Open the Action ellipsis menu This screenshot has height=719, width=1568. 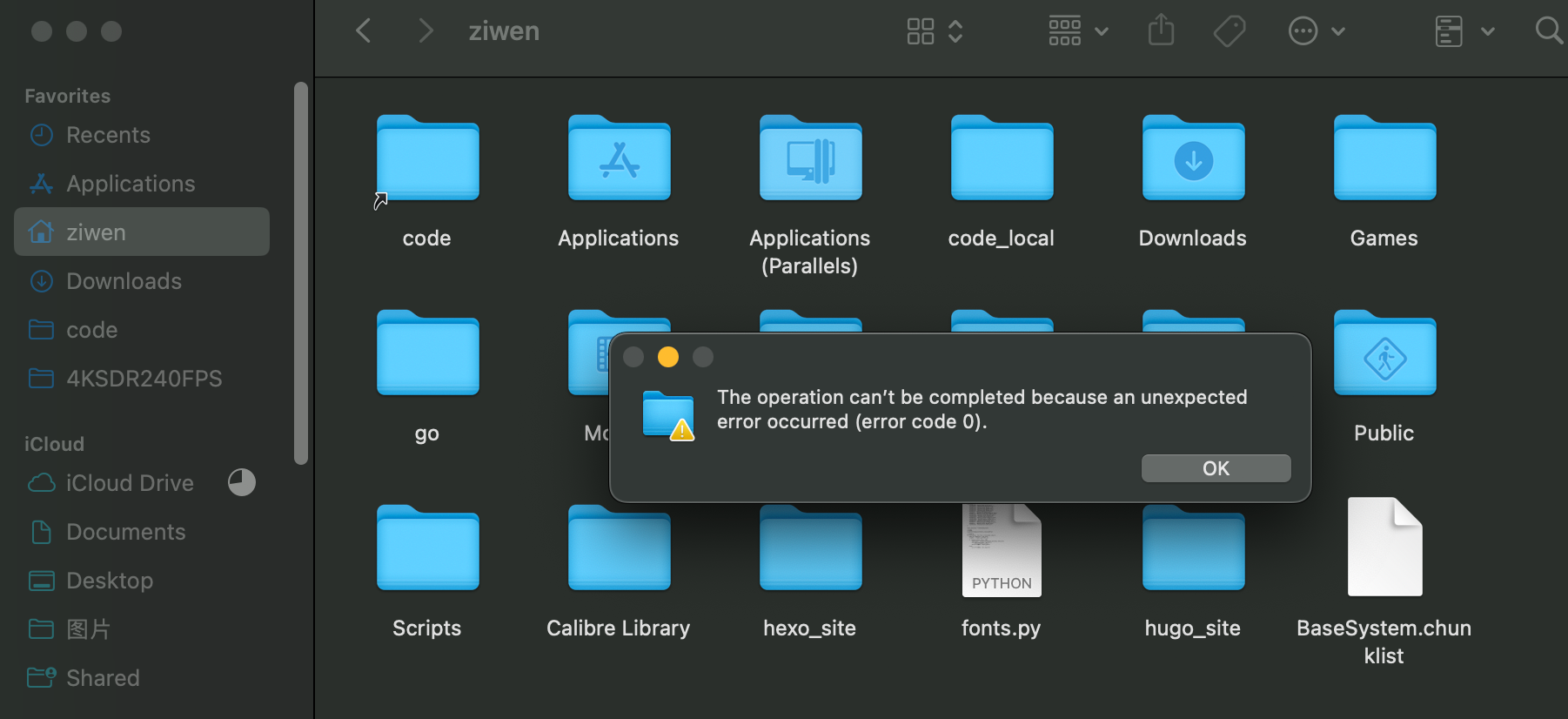click(x=1316, y=31)
